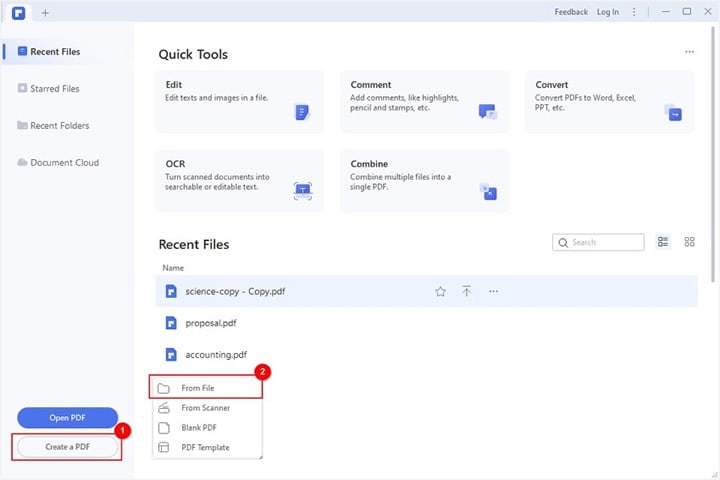Click the upload icon on science-copy row
Viewport: 720px width, 480px height.
(466, 291)
